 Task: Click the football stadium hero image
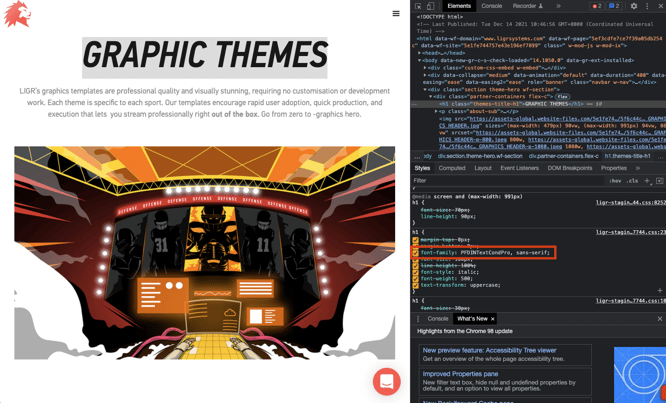click(x=205, y=253)
